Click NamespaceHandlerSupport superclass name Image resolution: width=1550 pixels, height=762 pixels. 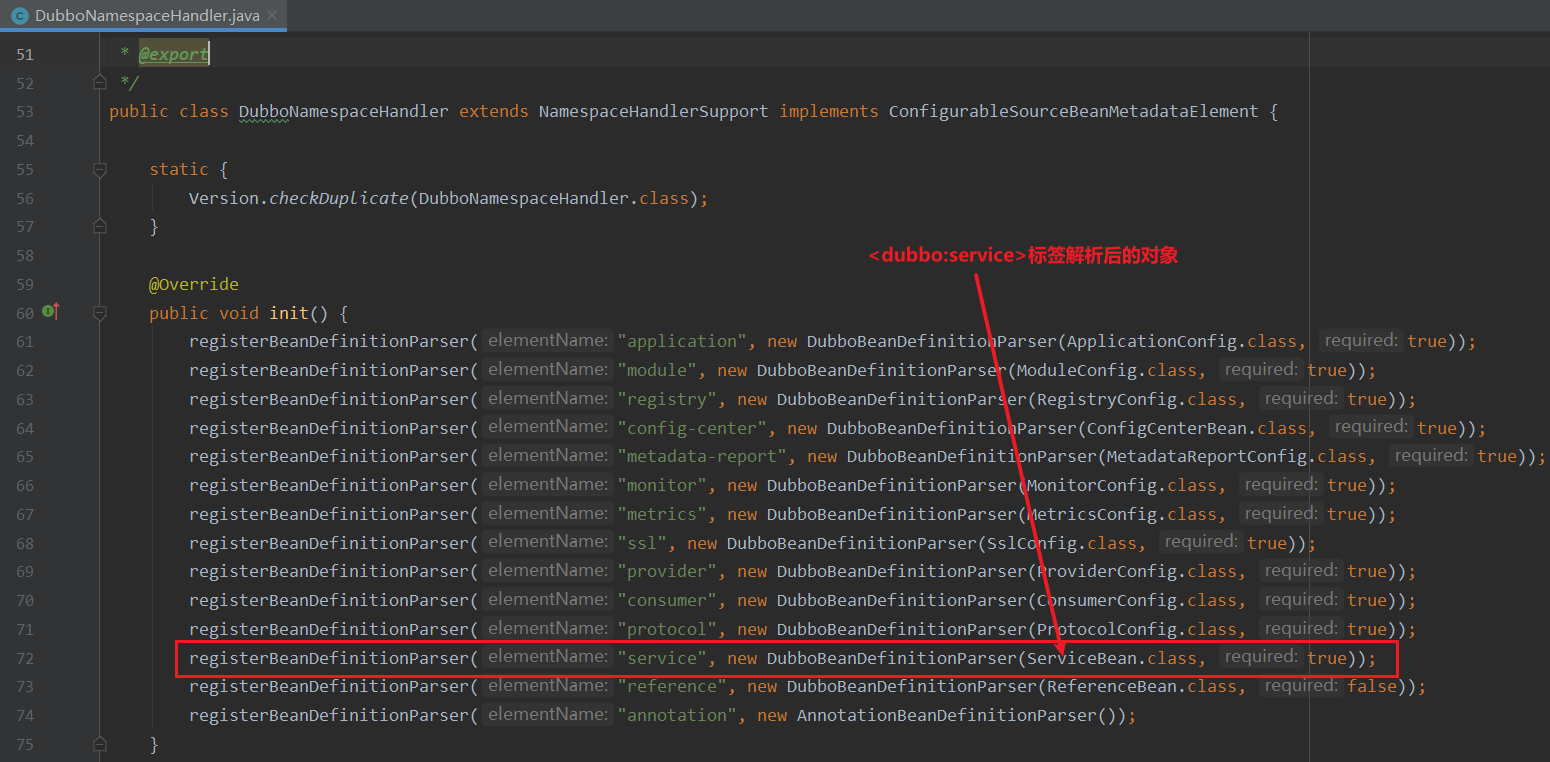(x=653, y=112)
